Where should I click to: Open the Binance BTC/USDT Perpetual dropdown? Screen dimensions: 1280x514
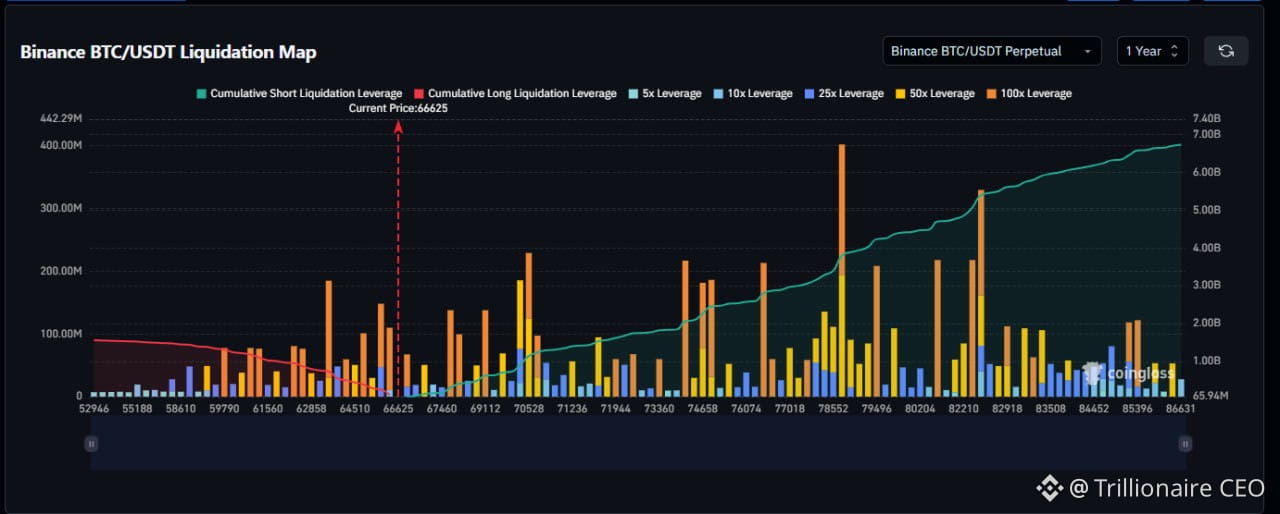pos(992,51)
